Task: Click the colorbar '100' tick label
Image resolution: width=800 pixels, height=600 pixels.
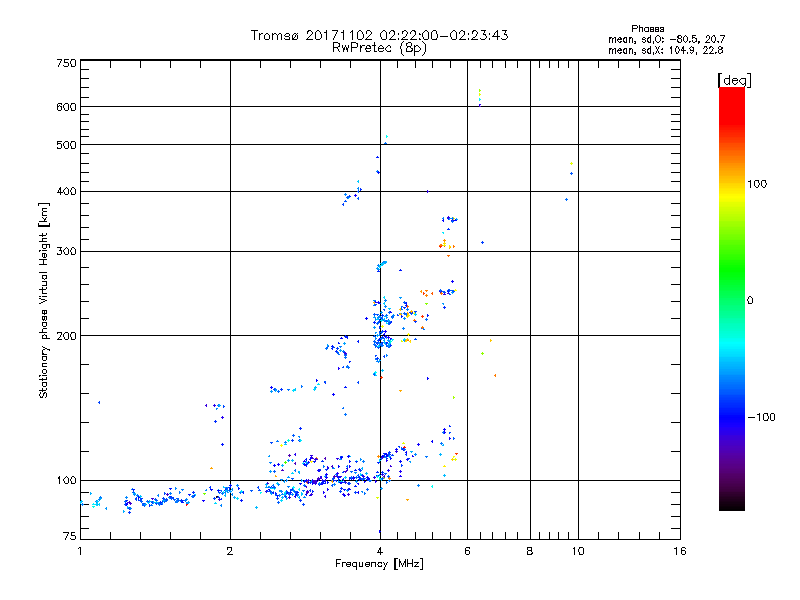Action: [x=757, y=184]
